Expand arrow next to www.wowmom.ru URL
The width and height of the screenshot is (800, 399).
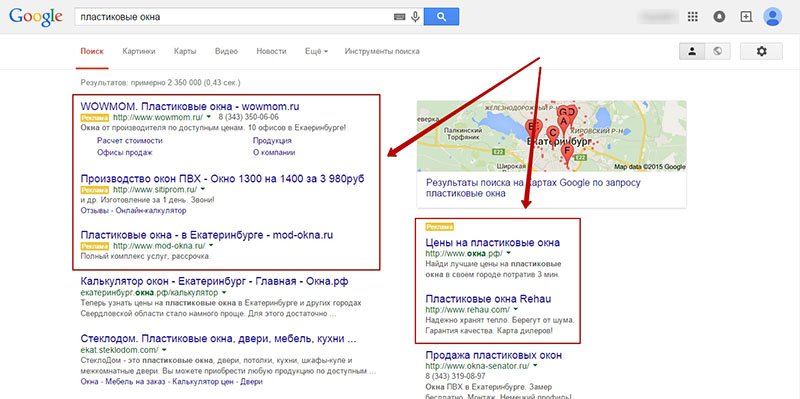point(209,118)
